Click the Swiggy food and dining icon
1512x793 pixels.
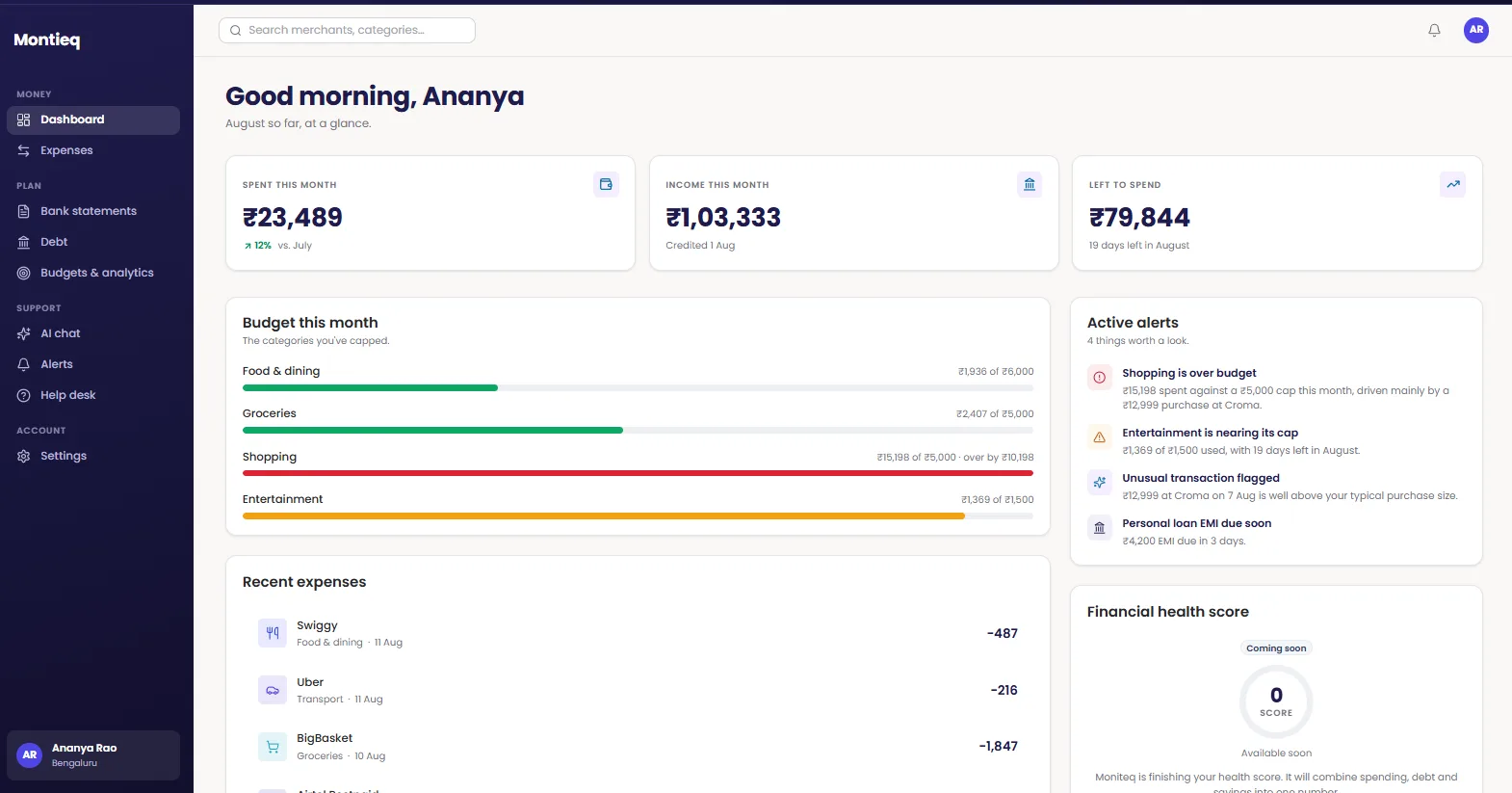[273, 633]
